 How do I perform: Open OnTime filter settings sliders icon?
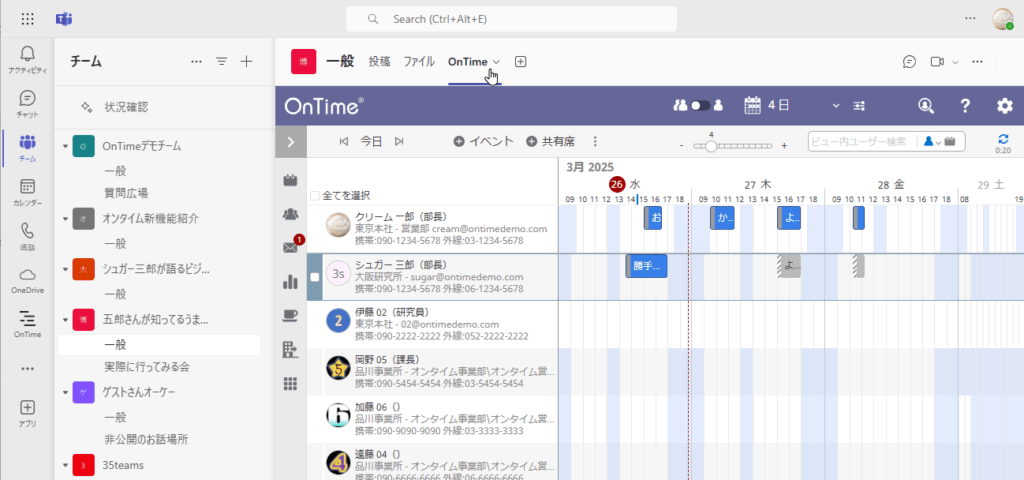click(x=859, y=106)
